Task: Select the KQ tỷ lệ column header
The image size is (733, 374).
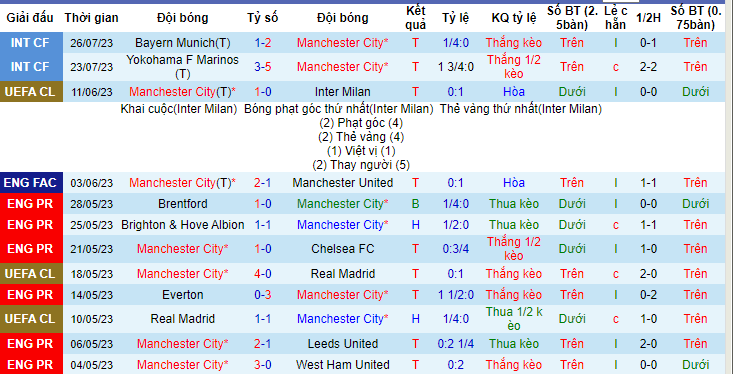Action: tap(514, 18)
